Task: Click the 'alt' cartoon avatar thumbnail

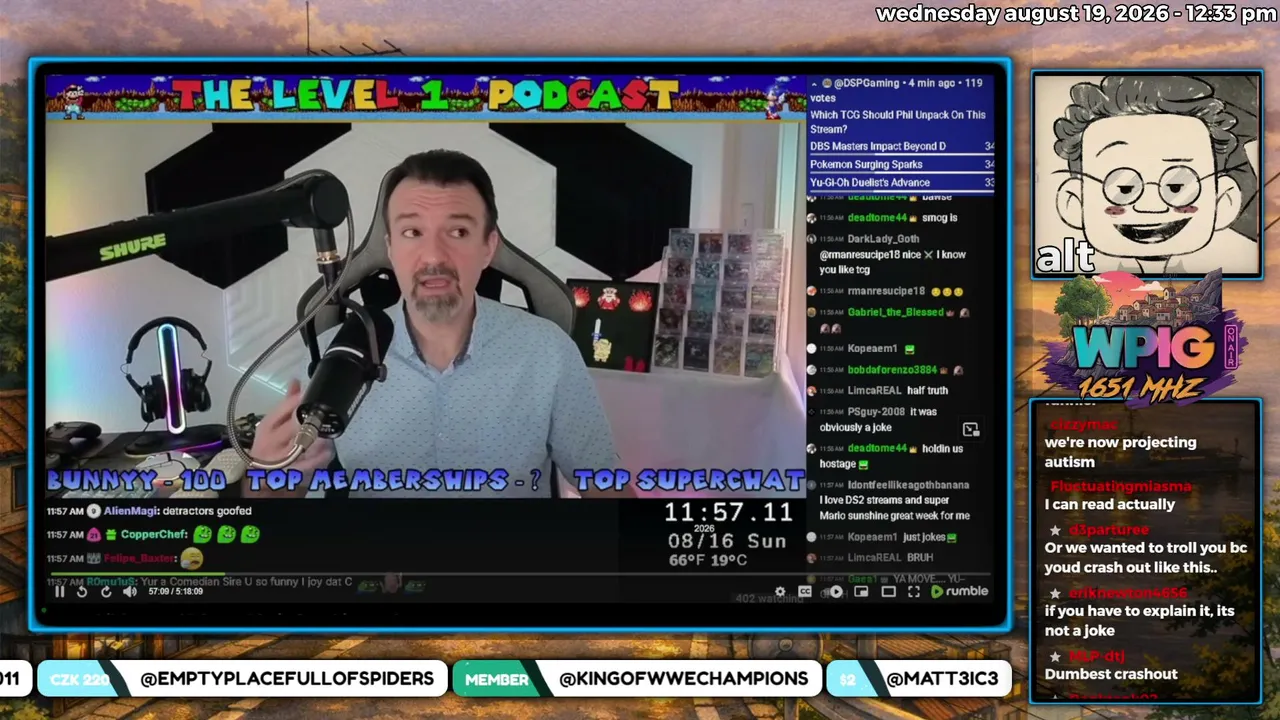Action: (x=1146, y=174)
